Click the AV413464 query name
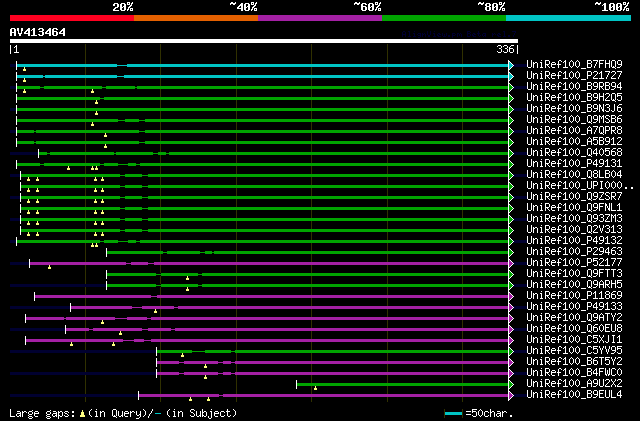 pyautogui.click(x=38, y=32)
